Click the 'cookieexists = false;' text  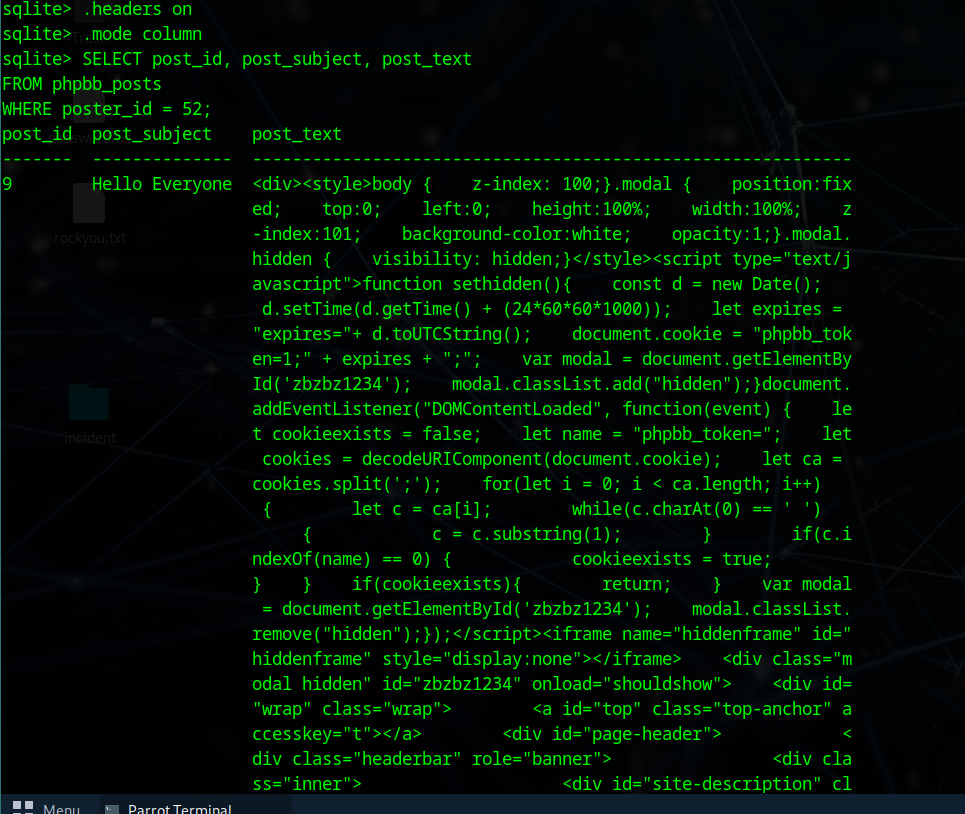(x=377, y=434)
